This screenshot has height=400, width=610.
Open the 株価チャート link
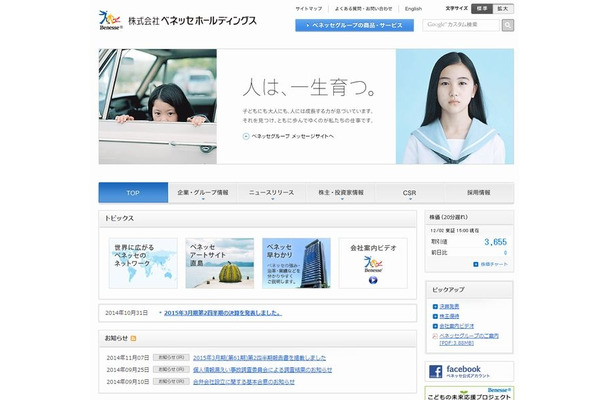[x=494, y=264]
